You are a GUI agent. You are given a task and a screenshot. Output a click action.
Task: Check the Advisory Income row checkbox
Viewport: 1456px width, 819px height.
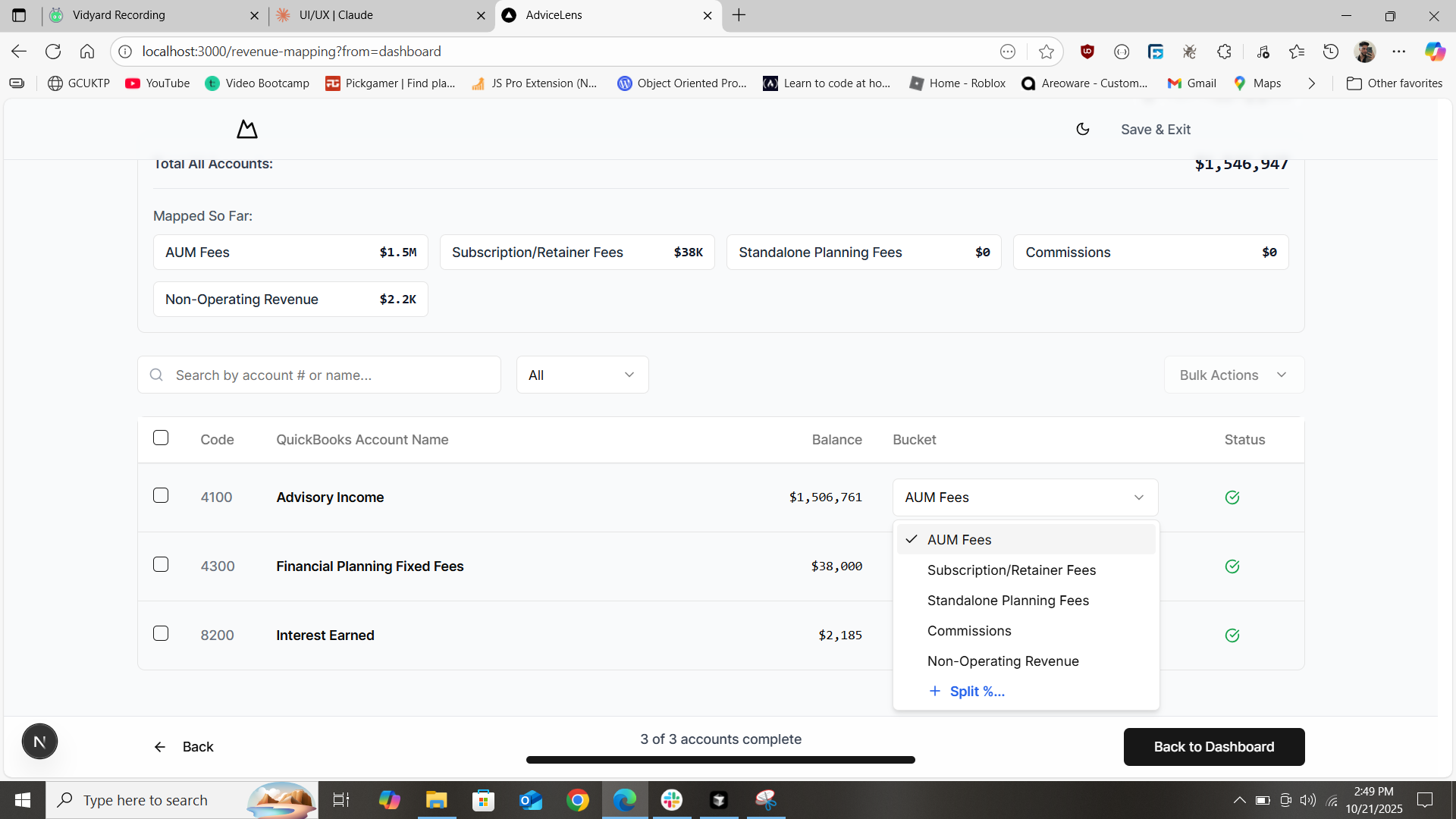click(161, 496)
